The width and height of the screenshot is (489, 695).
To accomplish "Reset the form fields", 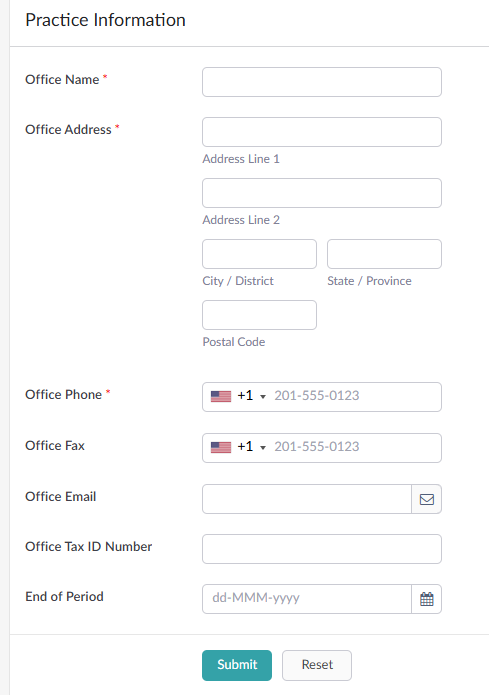I will click(317, 665).
